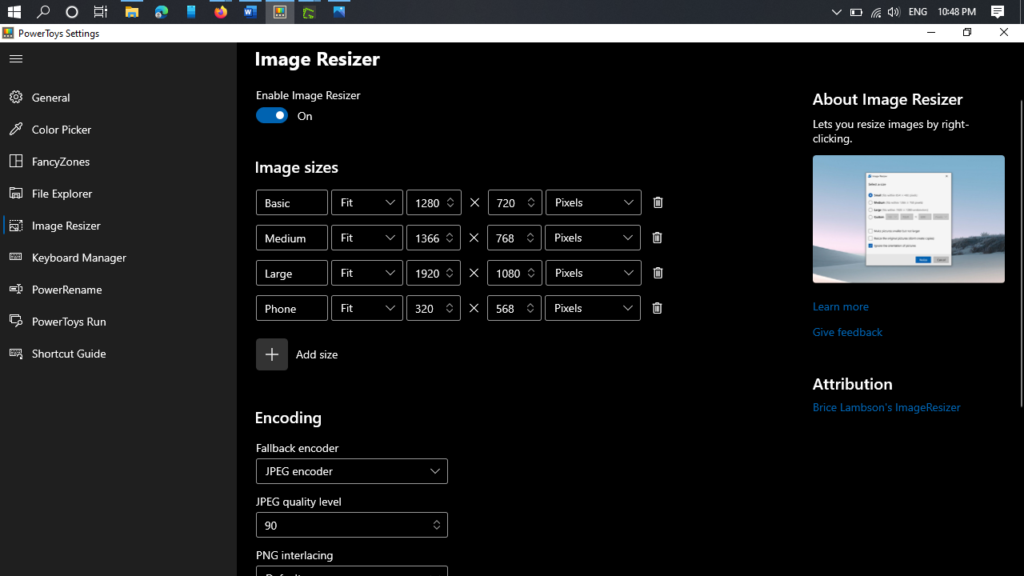Viewport: 1024px width, 576px height.
Task: Open the hamburger navigation menu
Action: click(16, 59)
